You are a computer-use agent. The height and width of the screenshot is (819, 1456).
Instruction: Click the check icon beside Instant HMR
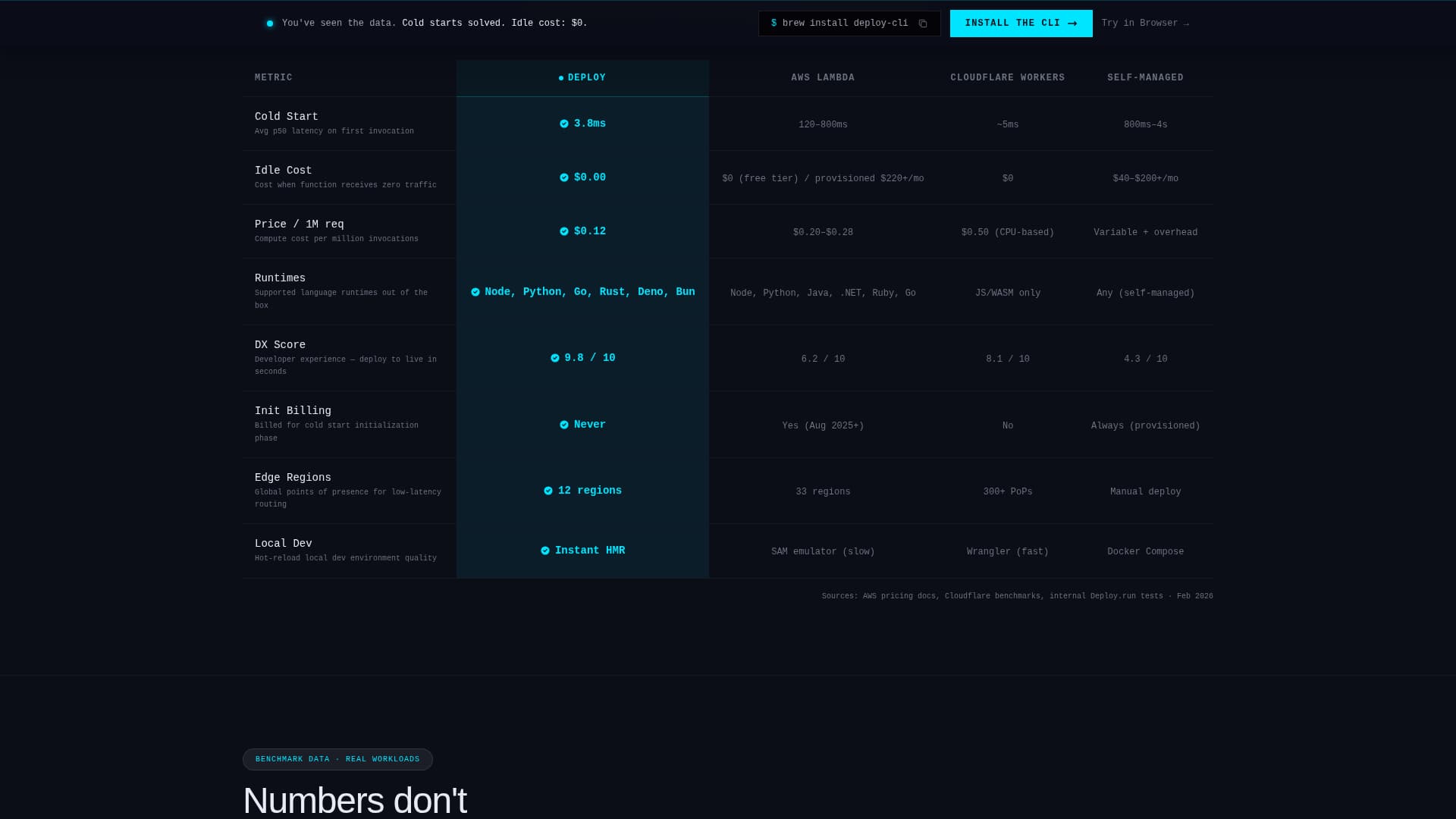(x=545, y=551)
